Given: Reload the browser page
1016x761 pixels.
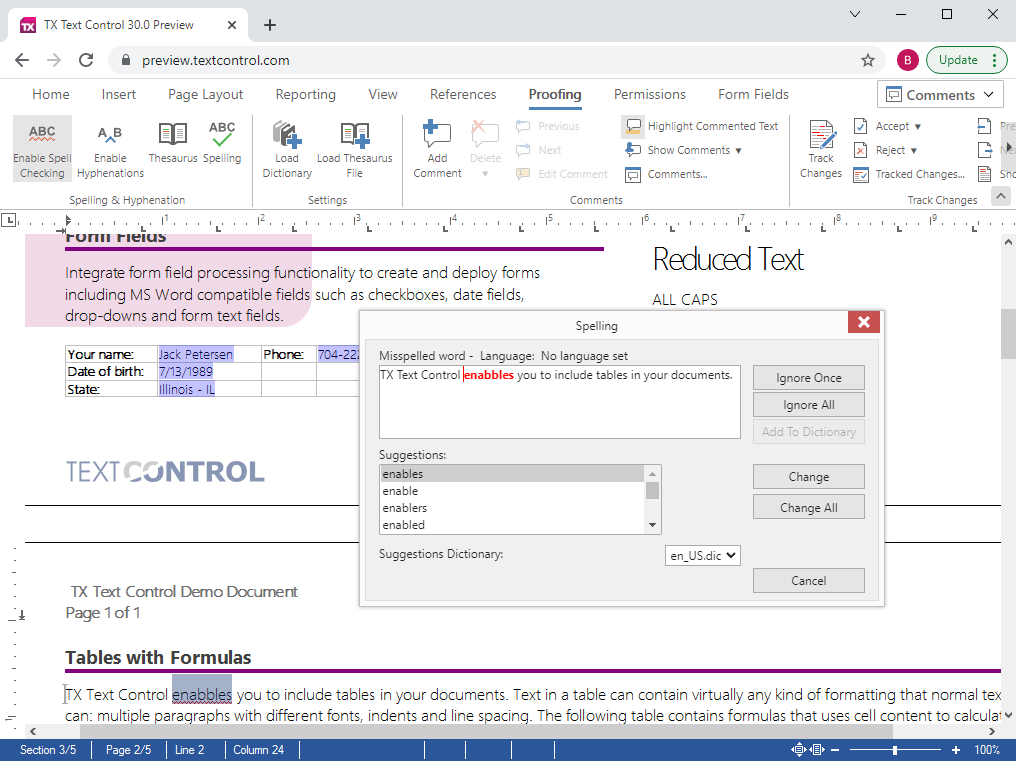Looking at the screenshot, I should tap(86, 60).
